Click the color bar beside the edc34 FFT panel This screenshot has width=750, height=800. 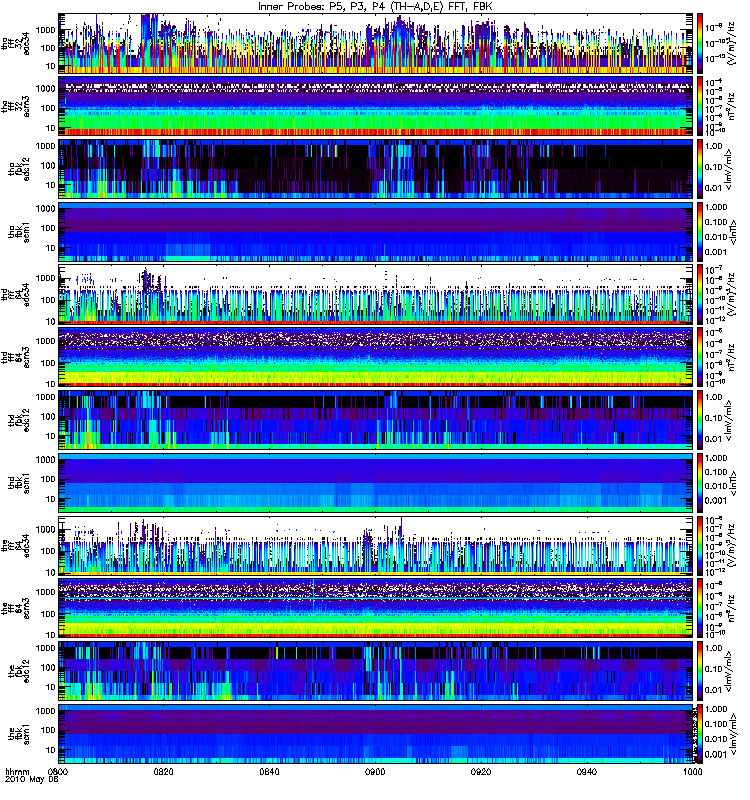click(x=700, y=546)
